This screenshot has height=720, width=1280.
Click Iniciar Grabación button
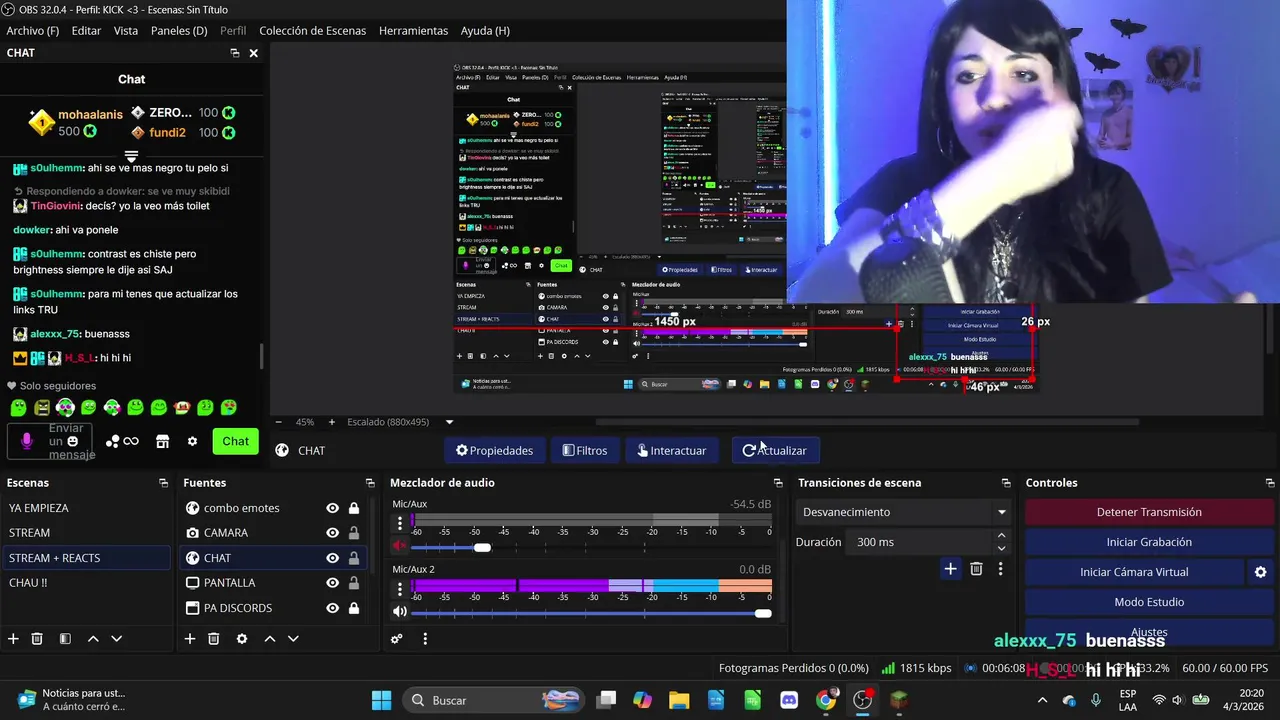(x=1149, y=542)
